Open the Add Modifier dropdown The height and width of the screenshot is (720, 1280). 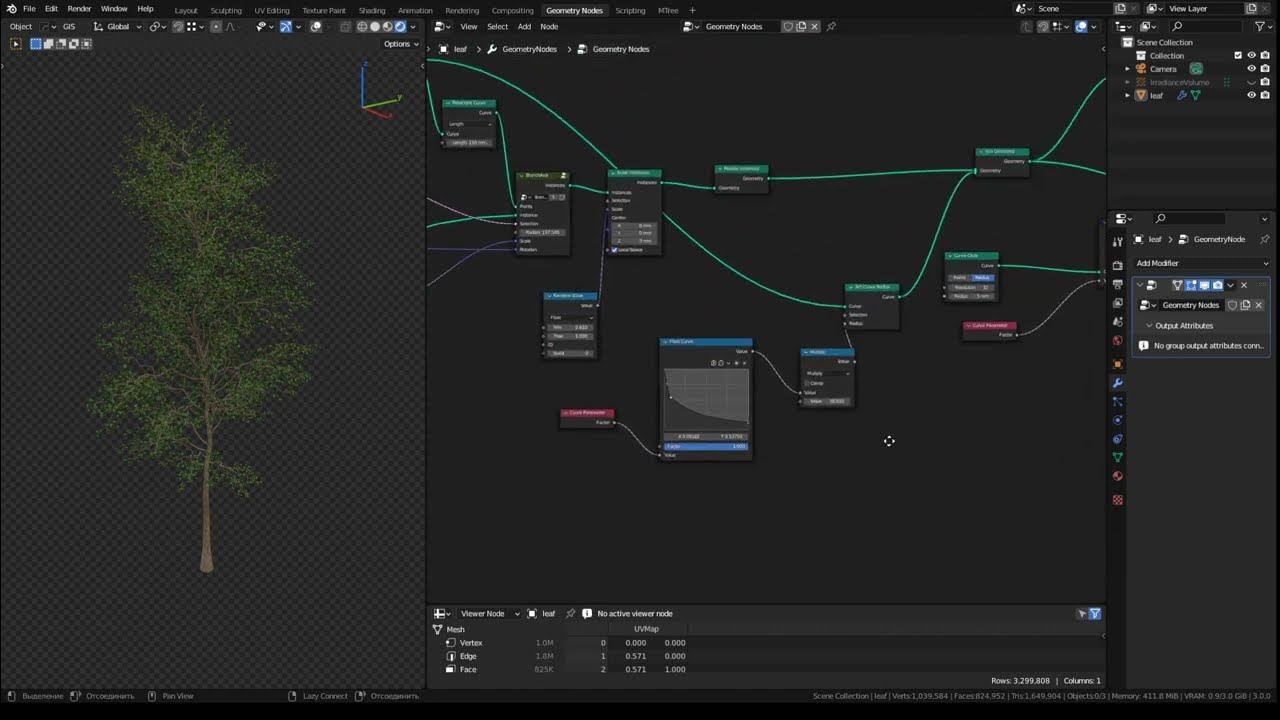[x=1202, y=263]
